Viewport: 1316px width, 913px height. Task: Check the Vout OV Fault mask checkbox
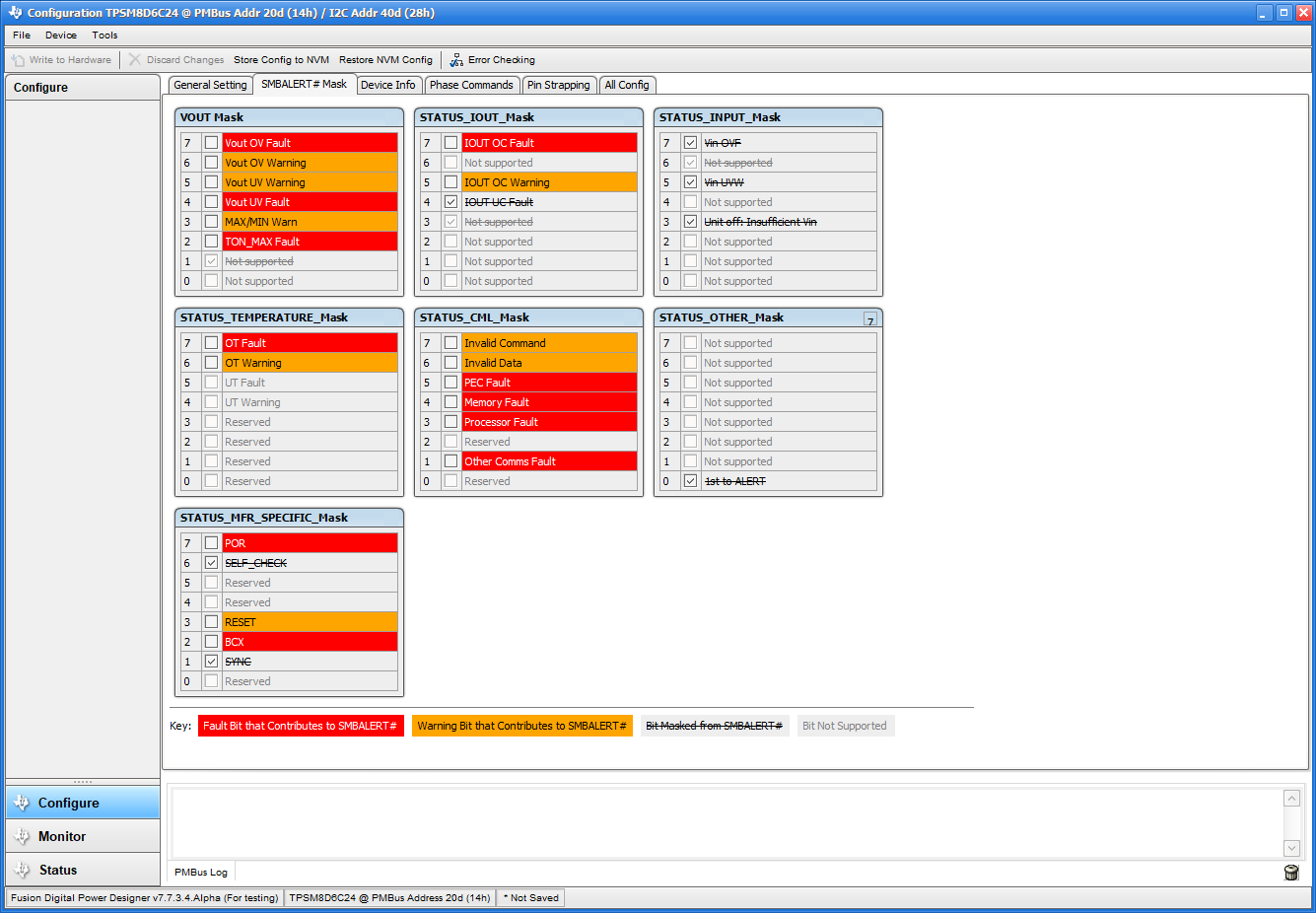coord(211,142)
